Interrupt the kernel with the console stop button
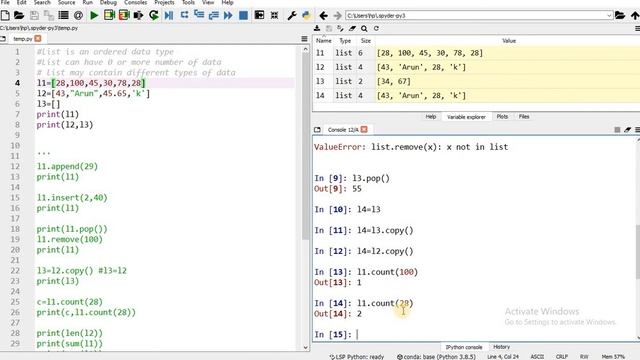Viewport: 640px width, 360px height. coord(617,130)
